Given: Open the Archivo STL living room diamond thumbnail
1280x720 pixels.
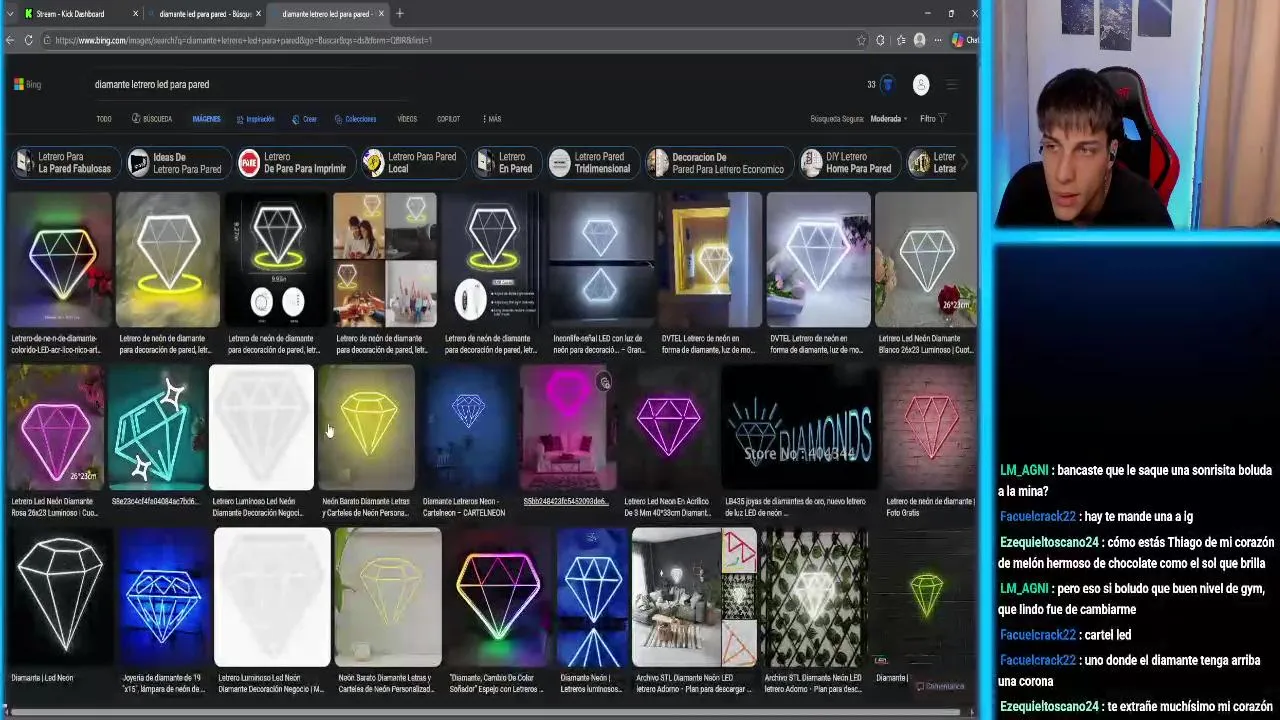Looking at the screenshot, I should pyautogui.click(x=693, y=598).
